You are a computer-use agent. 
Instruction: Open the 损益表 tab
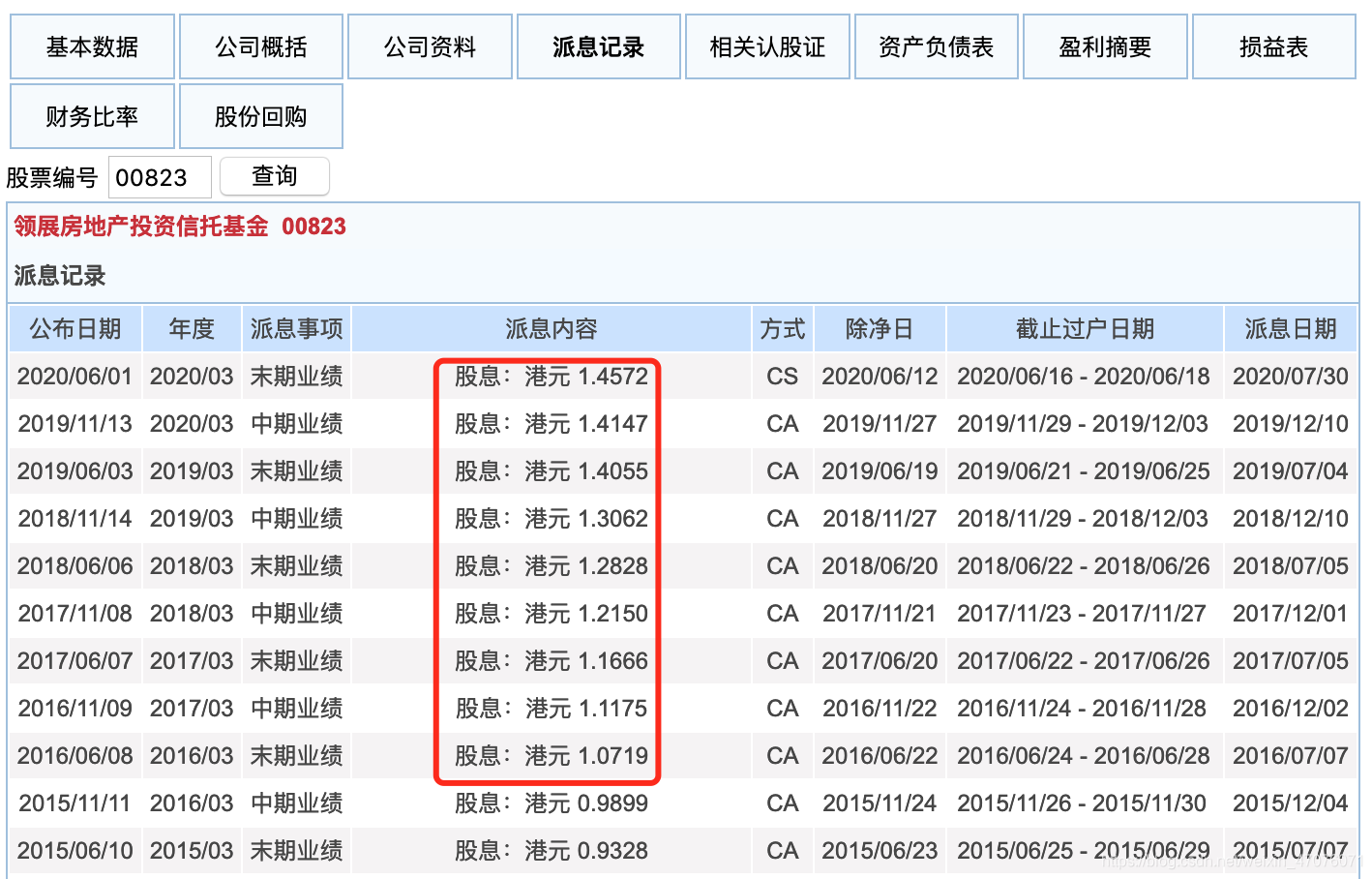click(1274, 46)
